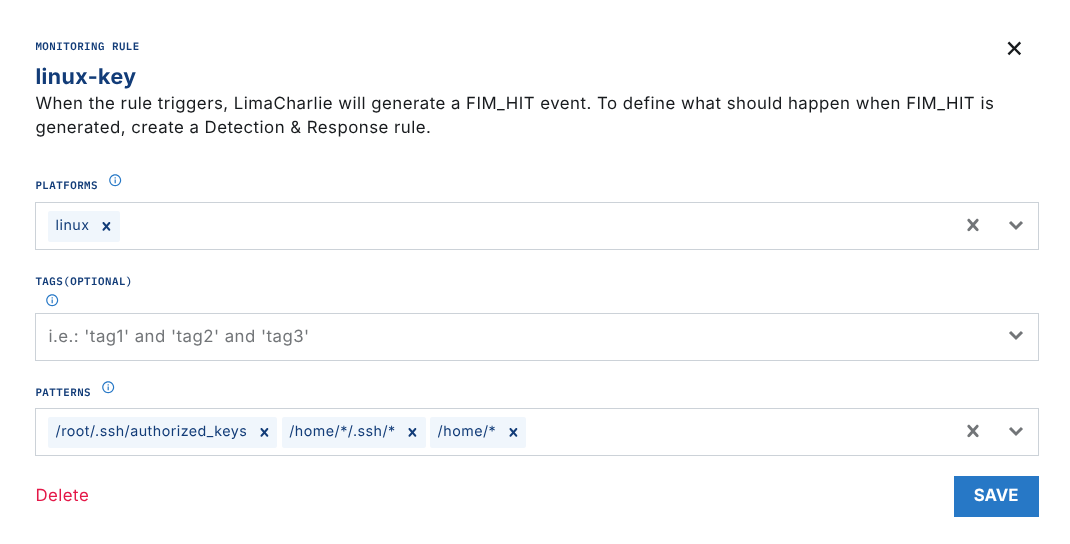The height and width of the screenshot is (544, 1070).
Task: Clear all patterns in the field
Action: [972, 432]
